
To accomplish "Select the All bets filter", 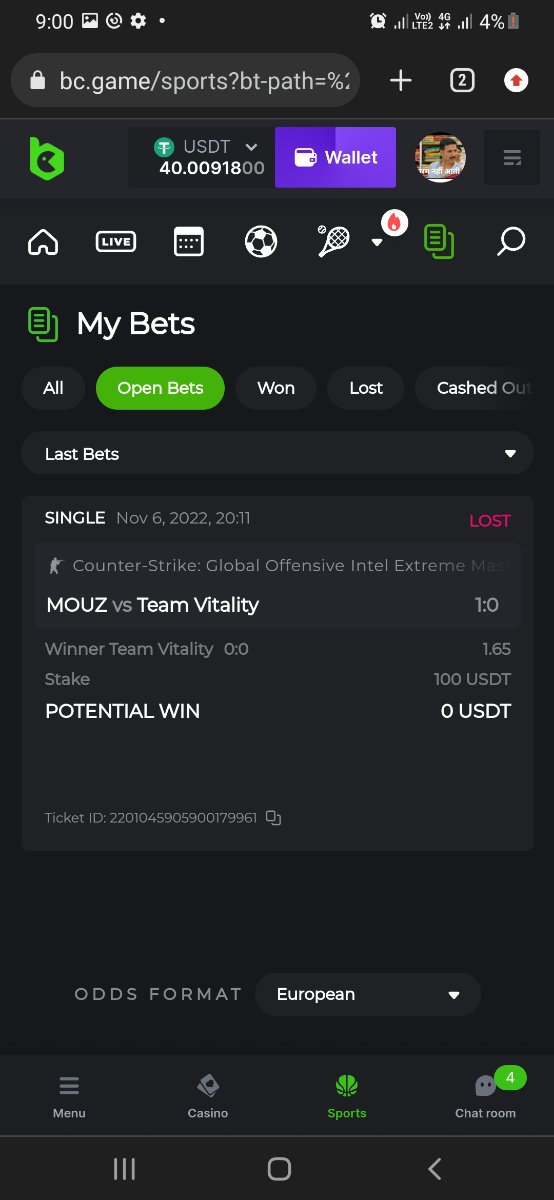I will [x=53, y=388].
